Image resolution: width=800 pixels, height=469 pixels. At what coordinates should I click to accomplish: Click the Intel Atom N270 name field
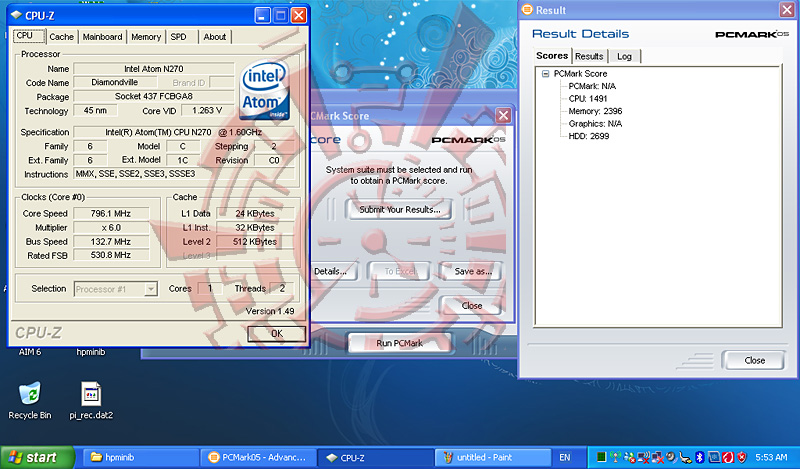pyautogui.click(x=154, y=68)
